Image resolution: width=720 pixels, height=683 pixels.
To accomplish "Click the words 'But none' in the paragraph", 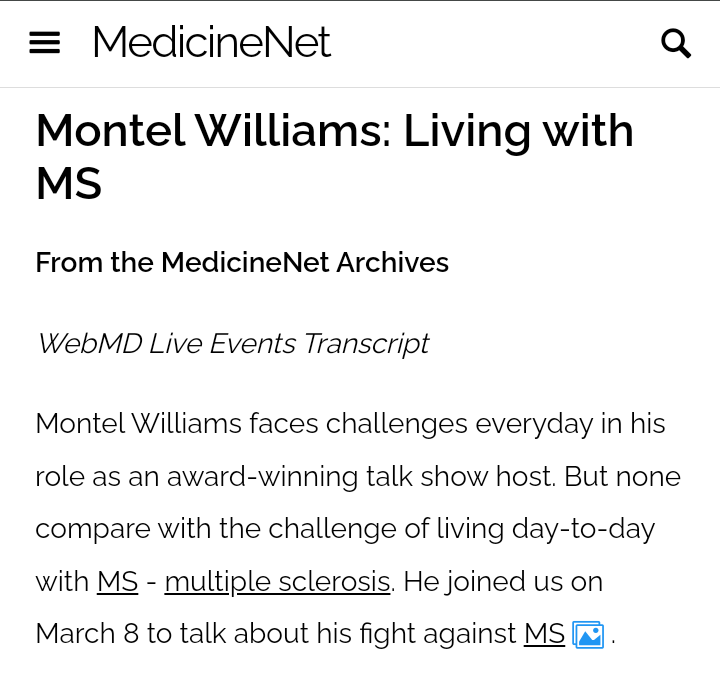I will point(622,476).
